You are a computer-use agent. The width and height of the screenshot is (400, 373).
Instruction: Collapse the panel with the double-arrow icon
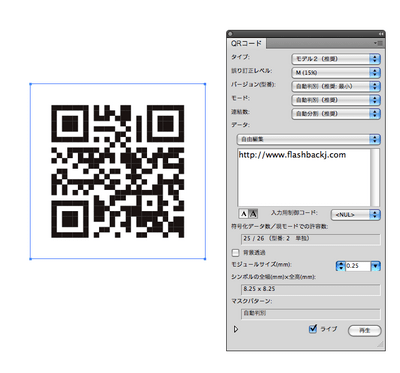(x=381, y=34)
